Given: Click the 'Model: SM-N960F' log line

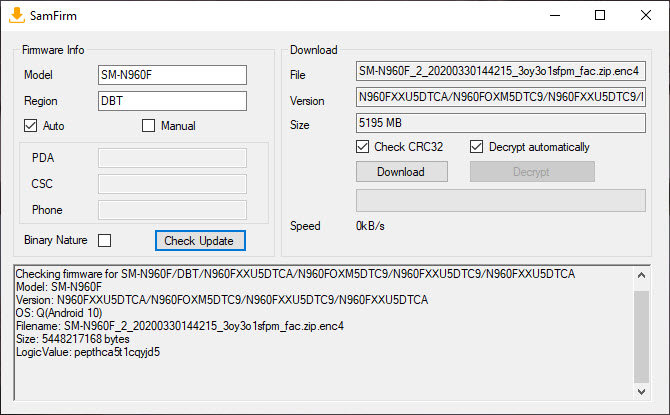Looking at the screenshot, I should 59,287.
